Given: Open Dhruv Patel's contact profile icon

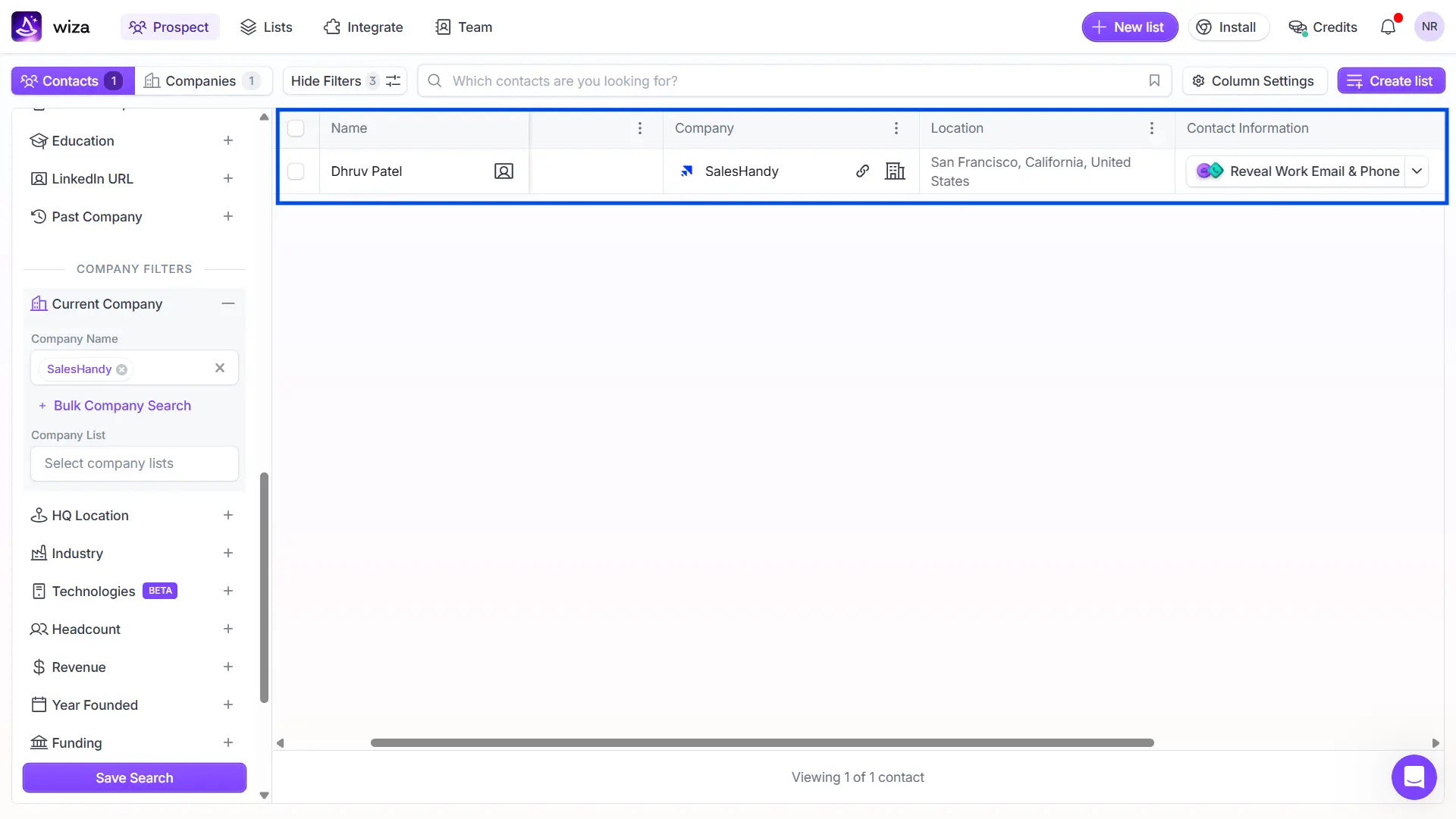Looking at the screenshot, I should (x=504, y=171).
